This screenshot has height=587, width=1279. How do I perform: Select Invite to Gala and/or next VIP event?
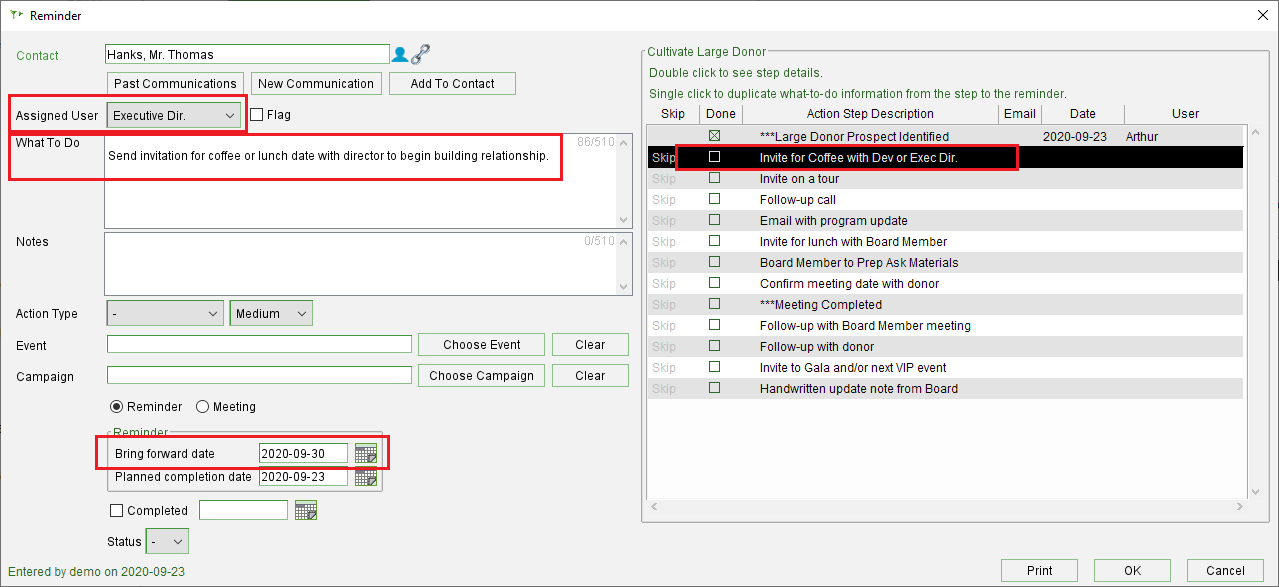[945, 367]
